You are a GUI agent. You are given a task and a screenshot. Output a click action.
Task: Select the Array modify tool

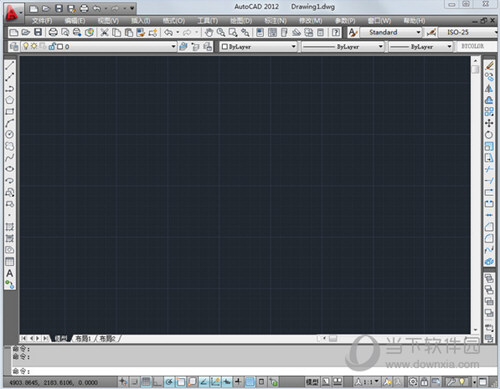(489, 111)
